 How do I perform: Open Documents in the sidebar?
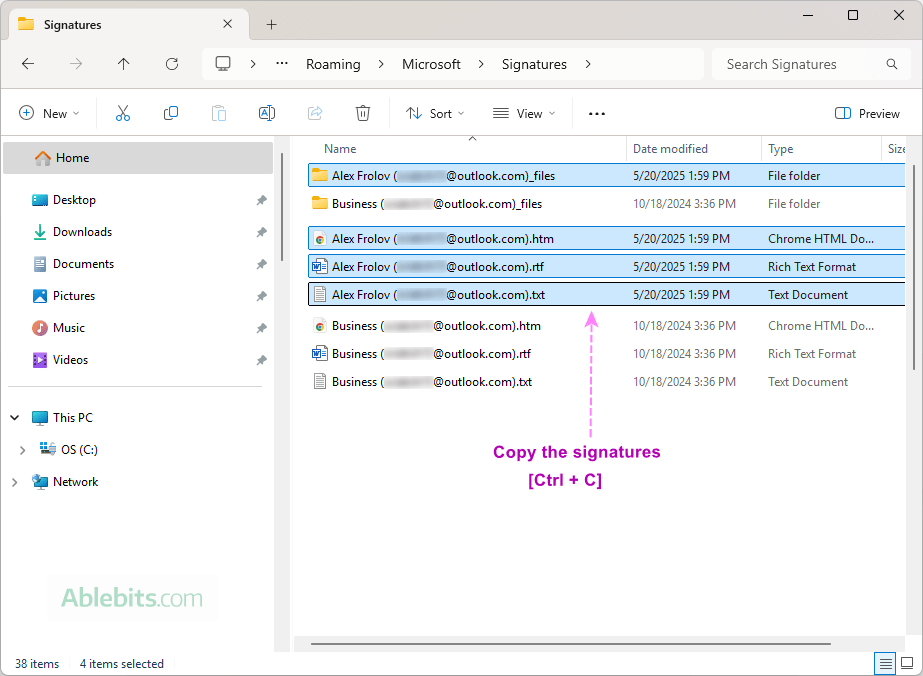[83, 264]
